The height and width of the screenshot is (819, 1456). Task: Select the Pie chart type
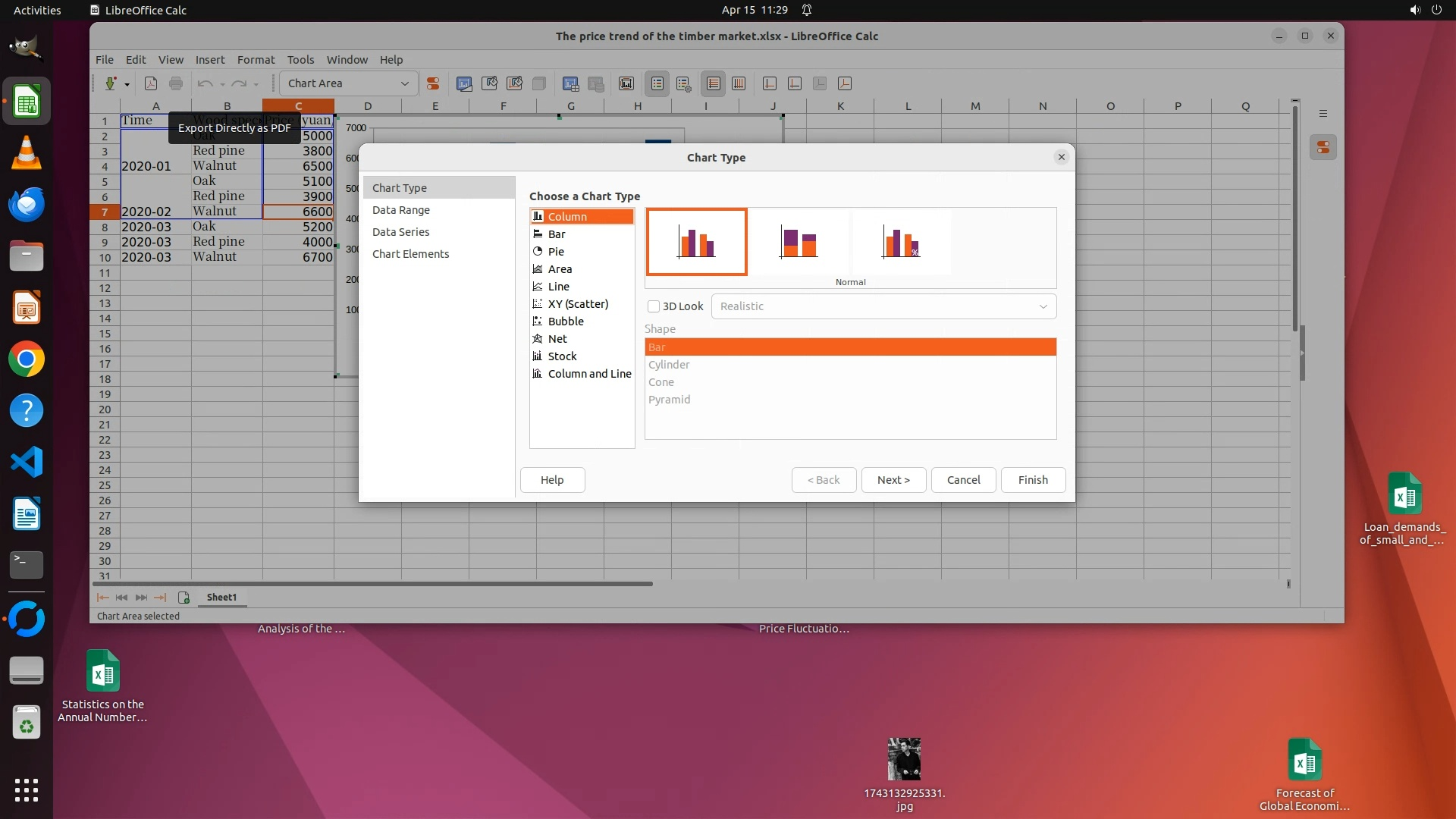click(x=556, y=252)
